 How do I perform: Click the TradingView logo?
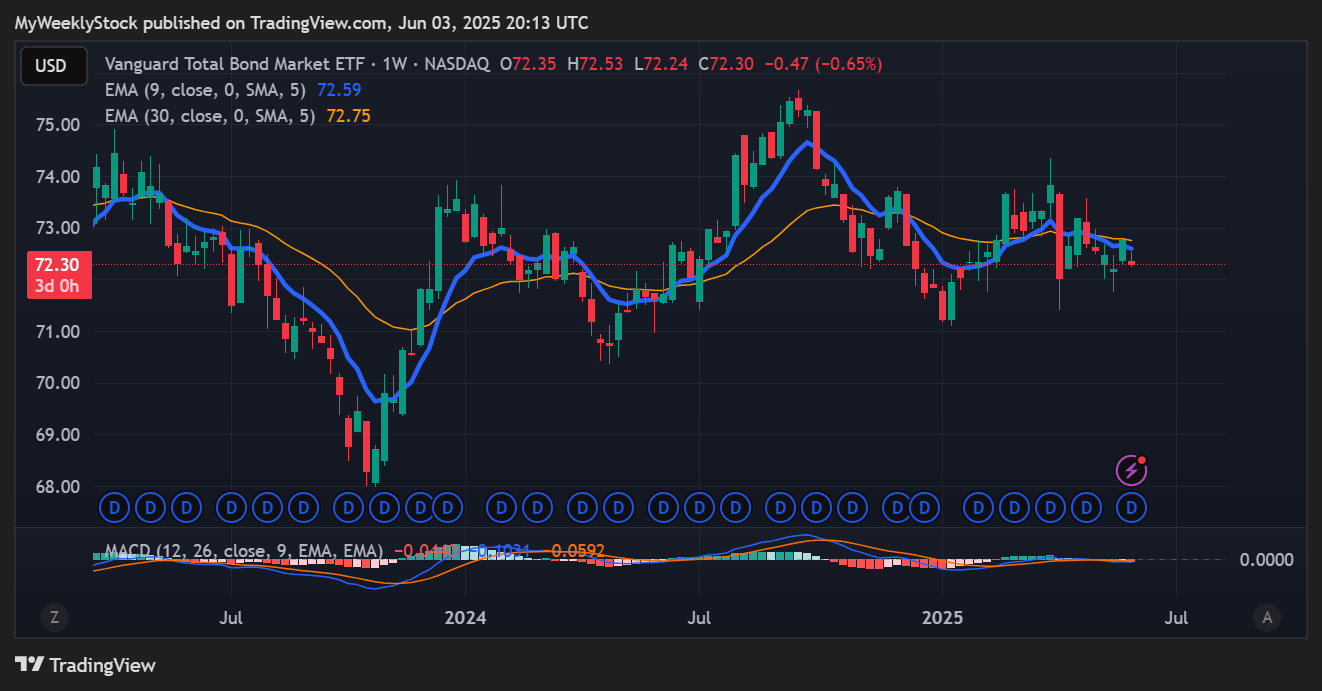(85, 665)
